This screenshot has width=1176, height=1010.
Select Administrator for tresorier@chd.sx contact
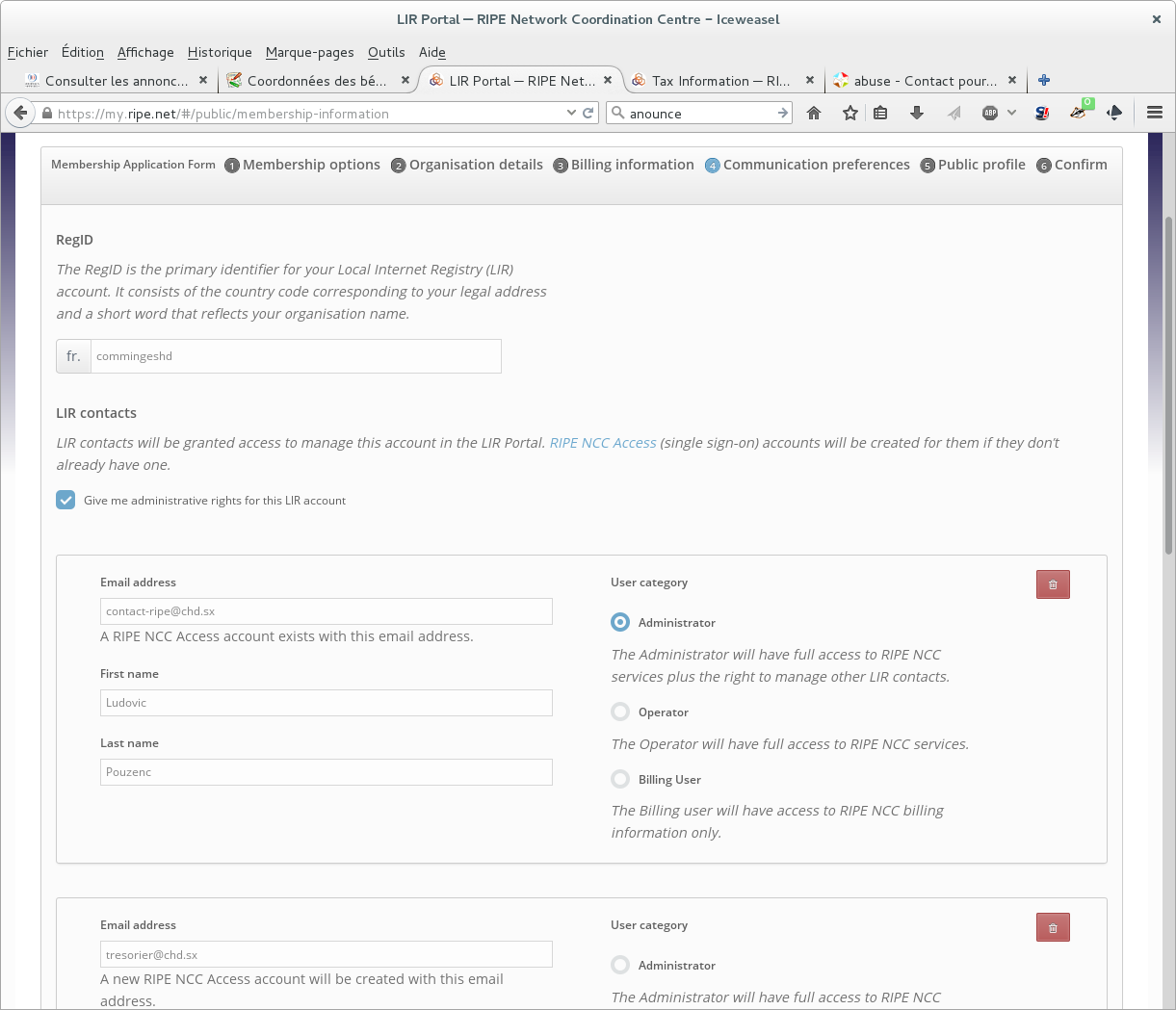620,965
